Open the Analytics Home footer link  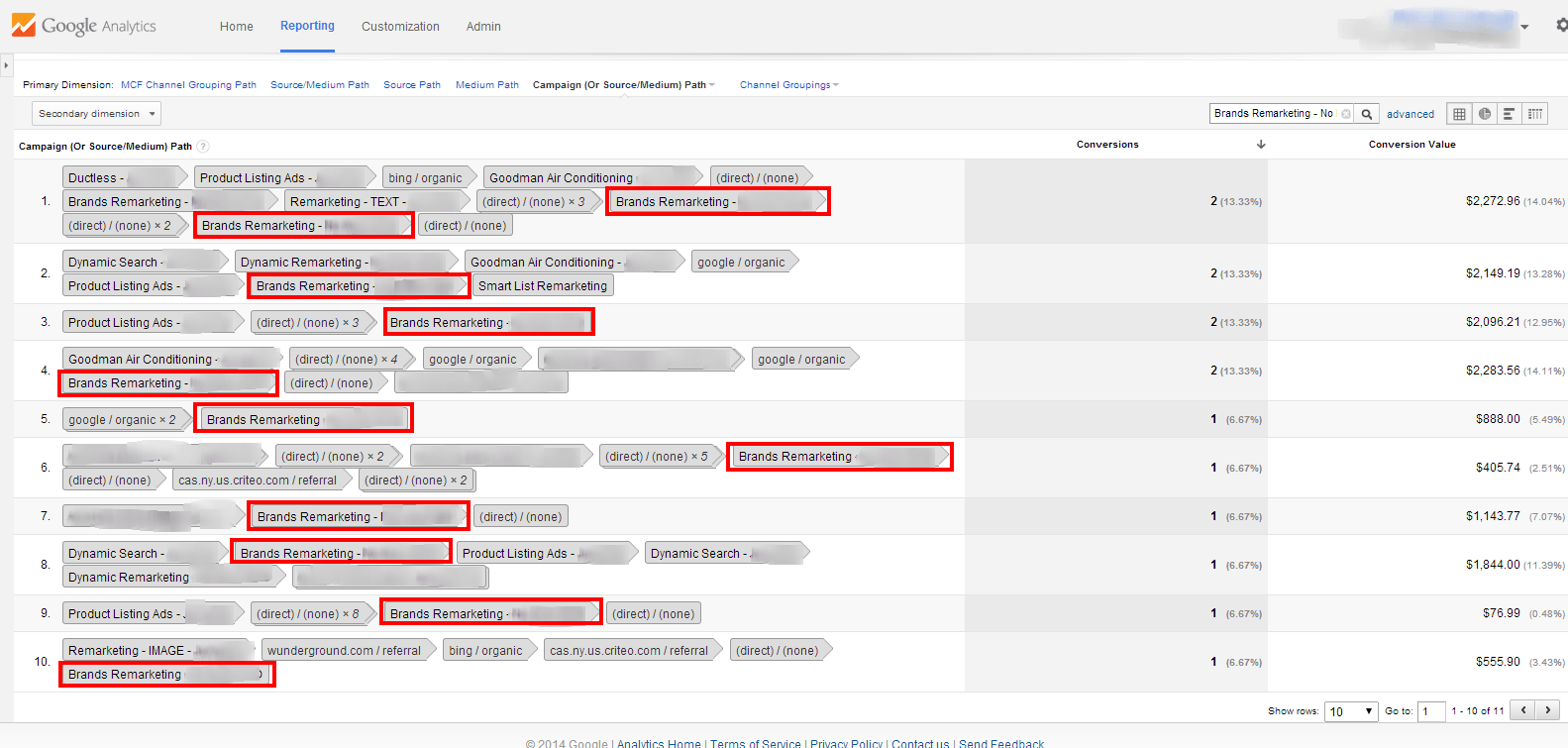[659, 744]
